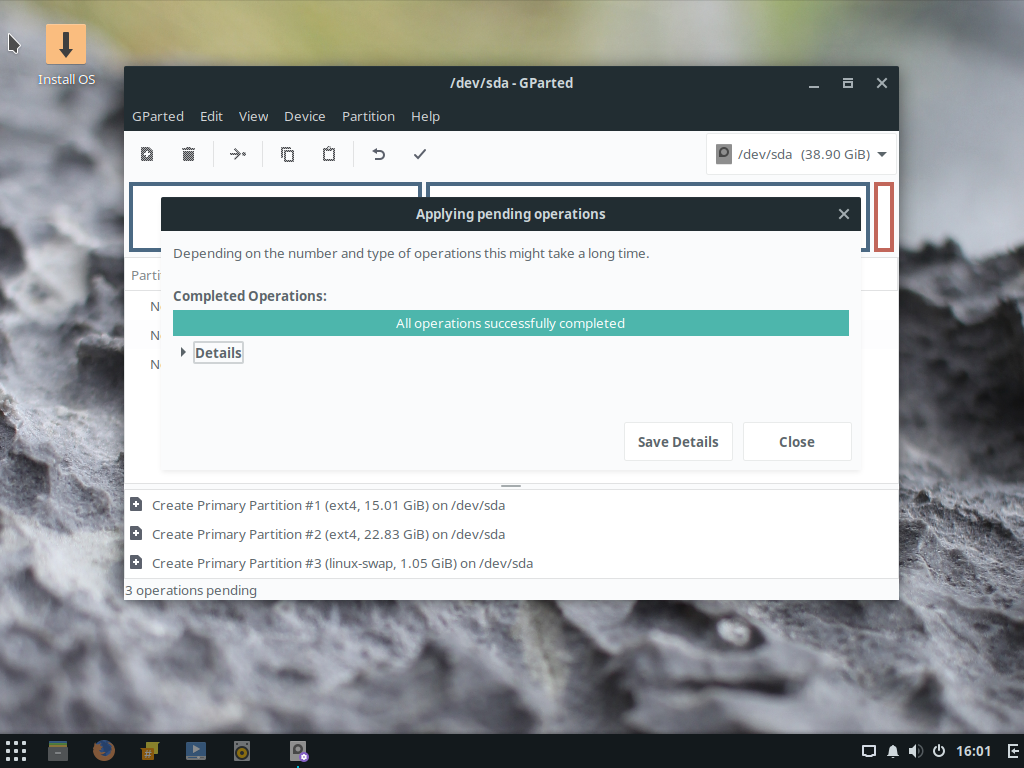Click the Copy partition icon
This screenshot has width=1024, height=768.
pos(287,154)
